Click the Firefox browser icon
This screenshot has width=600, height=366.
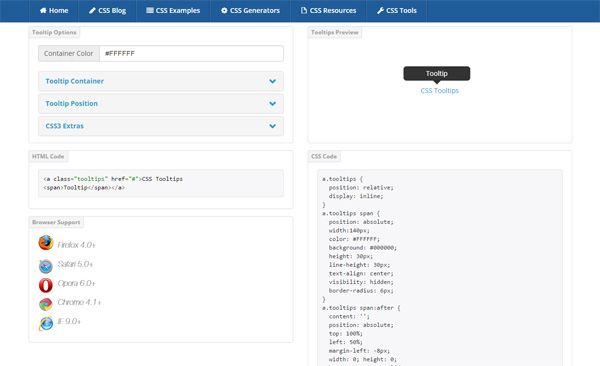click(46, 243)
